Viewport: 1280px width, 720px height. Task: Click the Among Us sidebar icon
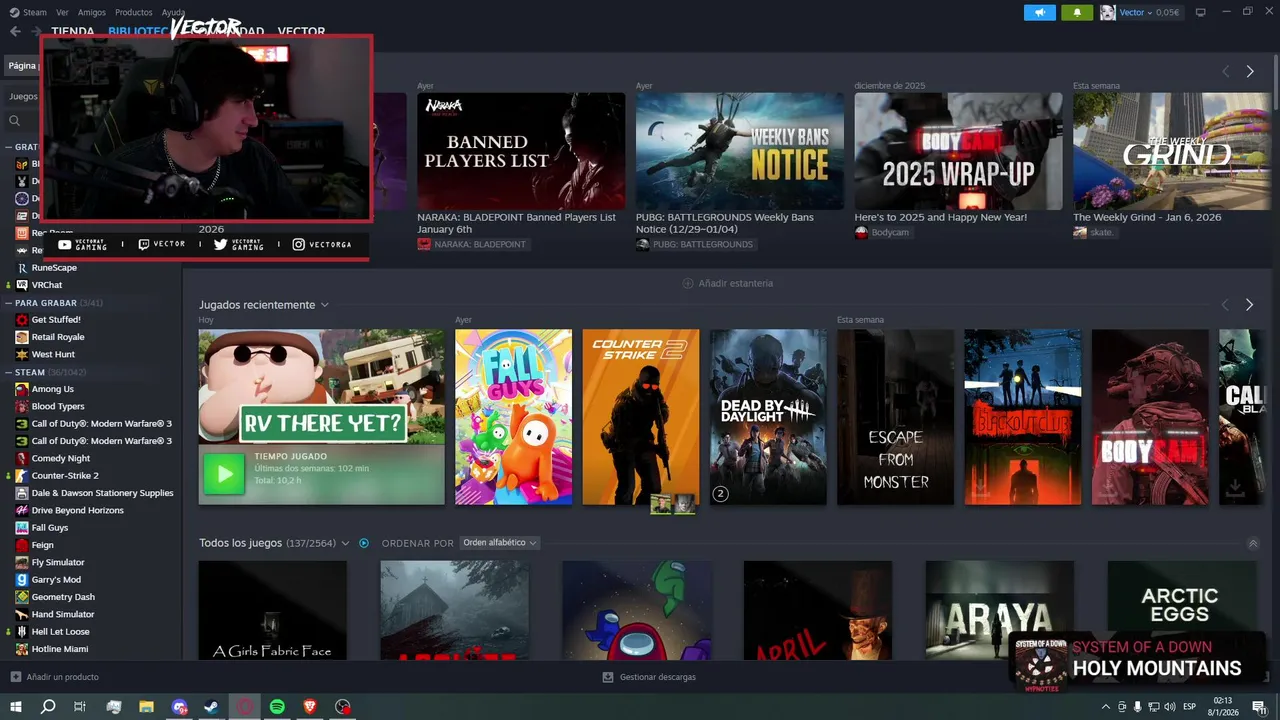tap(22, 389)
